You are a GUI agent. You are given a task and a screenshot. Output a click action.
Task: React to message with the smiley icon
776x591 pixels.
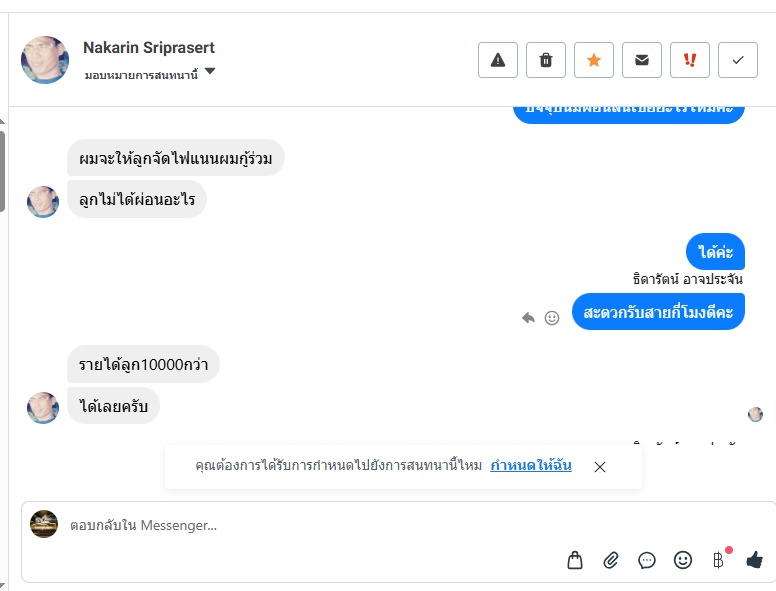(x=552, y=318)
